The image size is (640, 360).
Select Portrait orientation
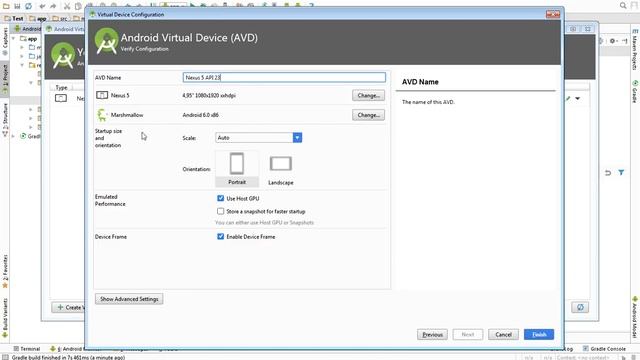tap(237, 169)
